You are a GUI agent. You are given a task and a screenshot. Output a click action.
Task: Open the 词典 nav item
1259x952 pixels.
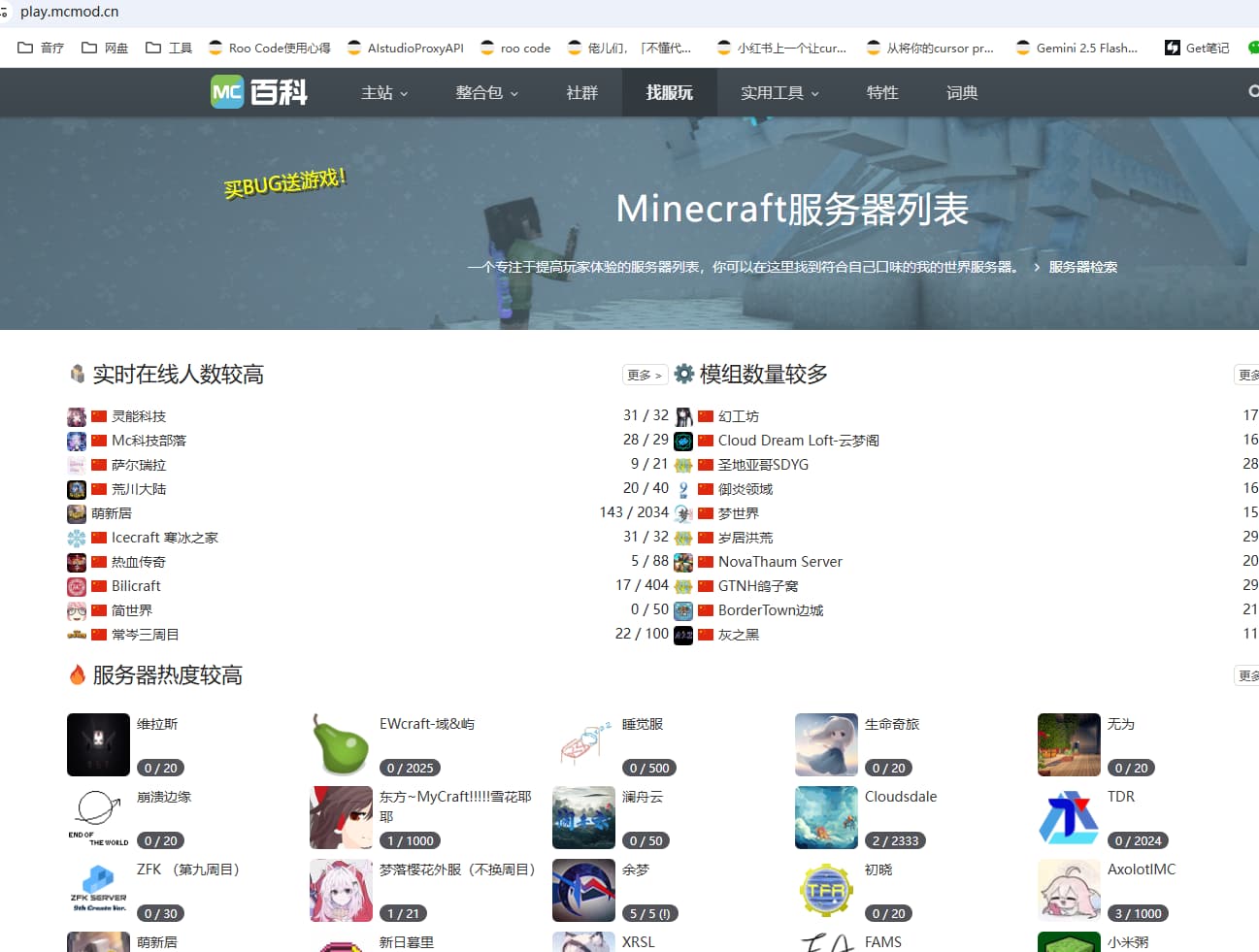pyautogui.click(x=962, y=92)
